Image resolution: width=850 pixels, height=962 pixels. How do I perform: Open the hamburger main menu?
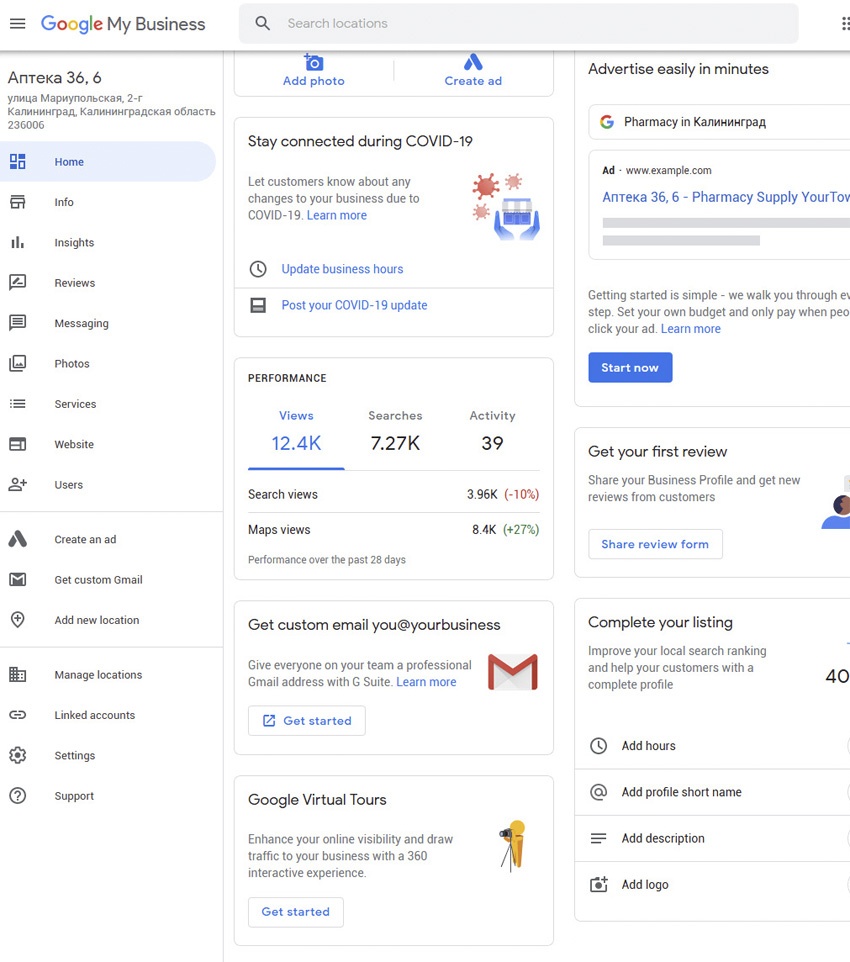(18, 24)
